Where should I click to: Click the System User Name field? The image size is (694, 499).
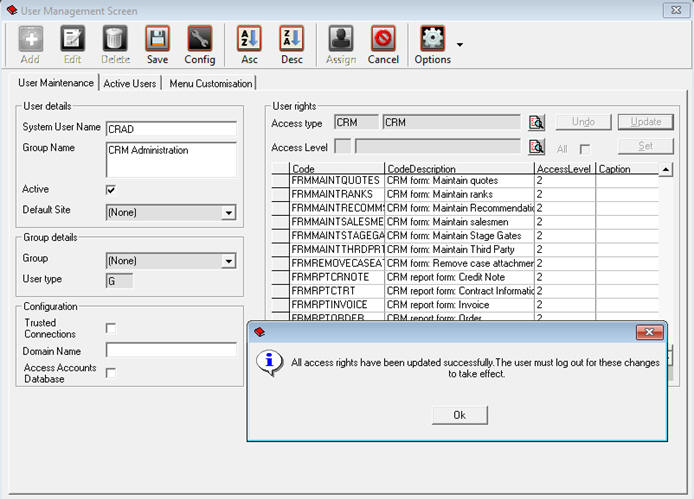171,129
